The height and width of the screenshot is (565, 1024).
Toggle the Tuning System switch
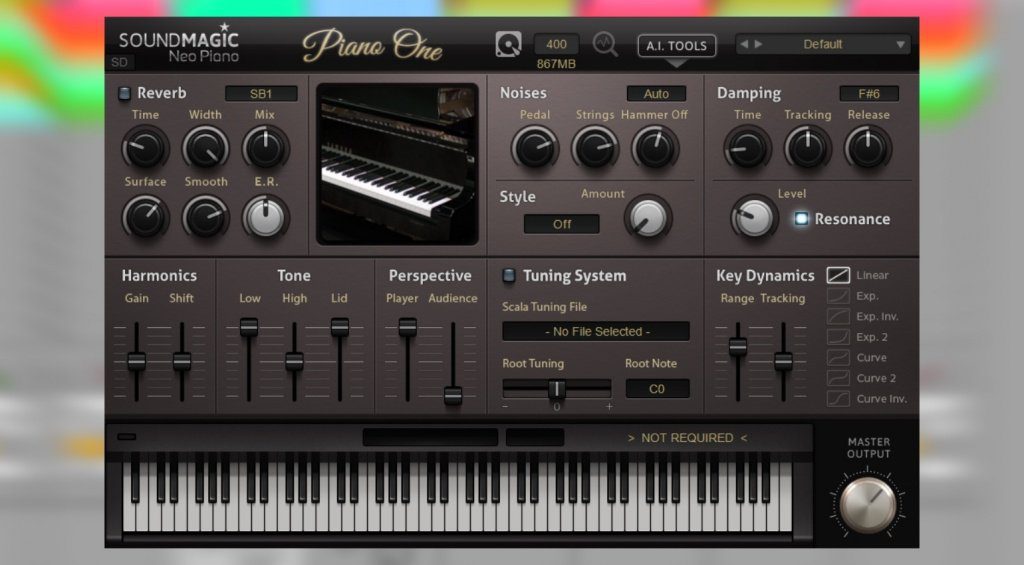[x=509, y=275]
